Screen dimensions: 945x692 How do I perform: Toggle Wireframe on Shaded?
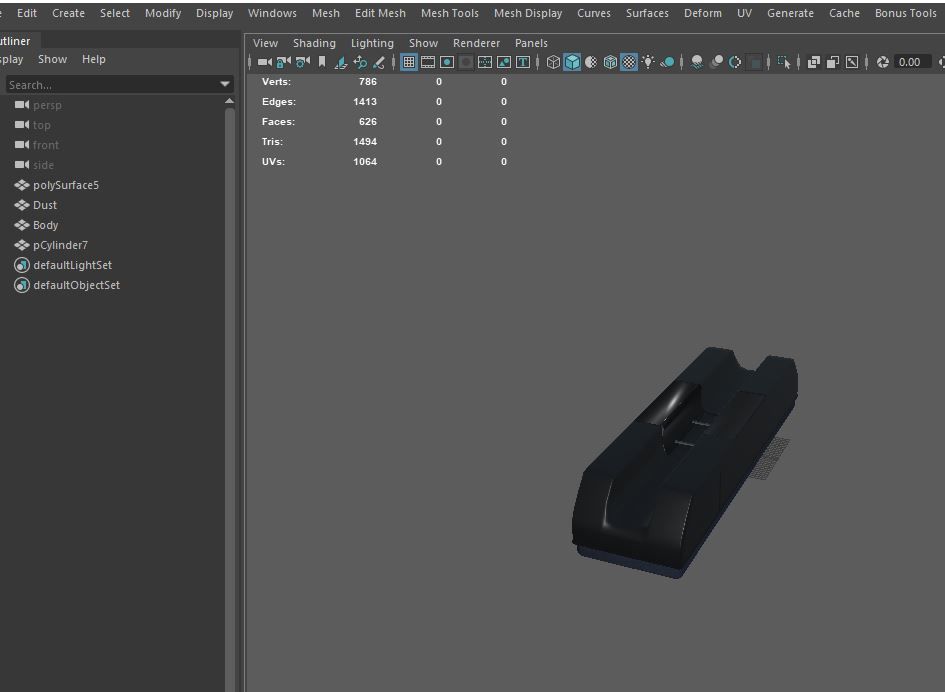[610, 61]
